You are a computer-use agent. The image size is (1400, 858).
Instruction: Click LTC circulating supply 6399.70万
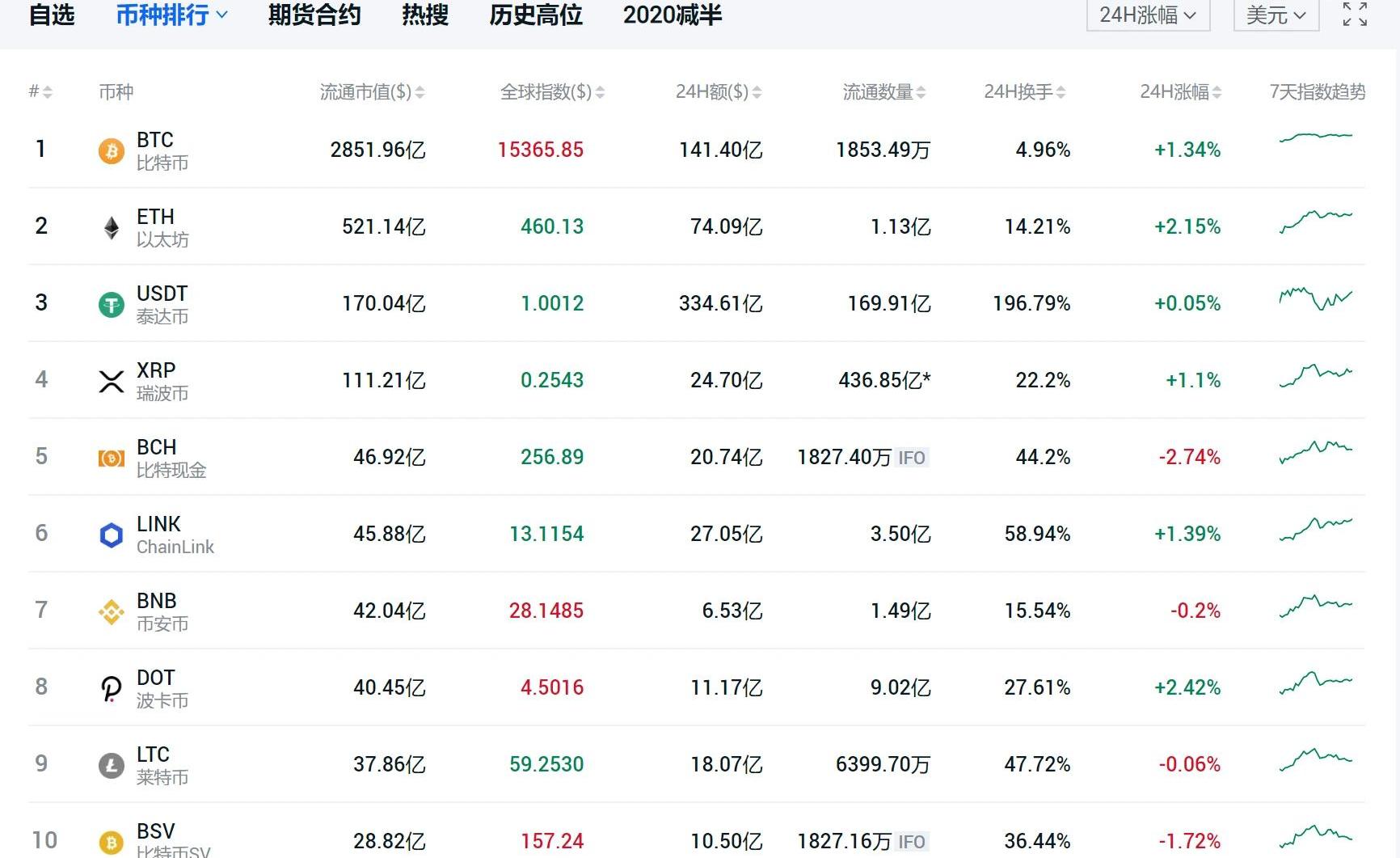click(x=883, y=765)
